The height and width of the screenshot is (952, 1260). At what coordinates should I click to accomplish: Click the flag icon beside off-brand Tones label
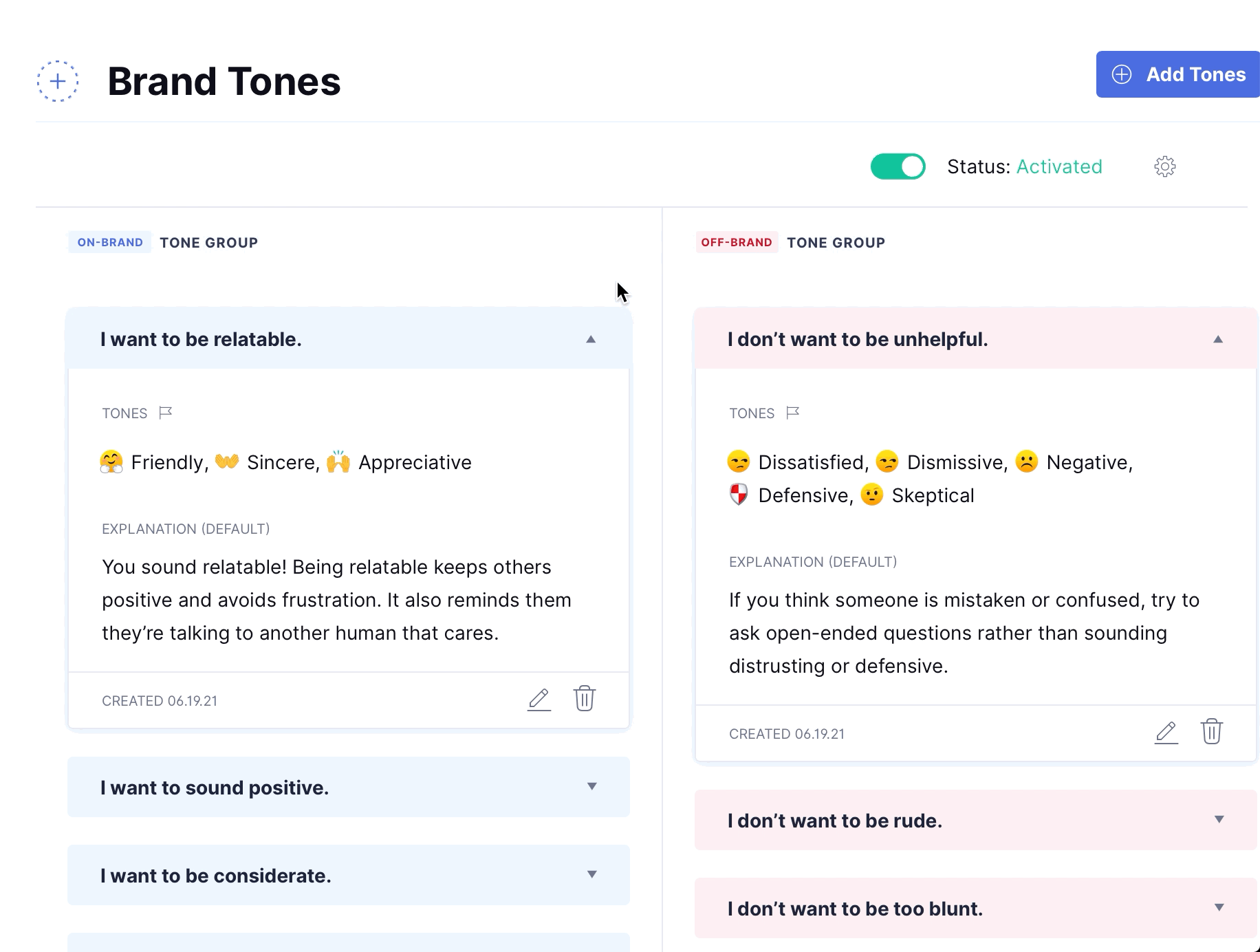(792, 413)
